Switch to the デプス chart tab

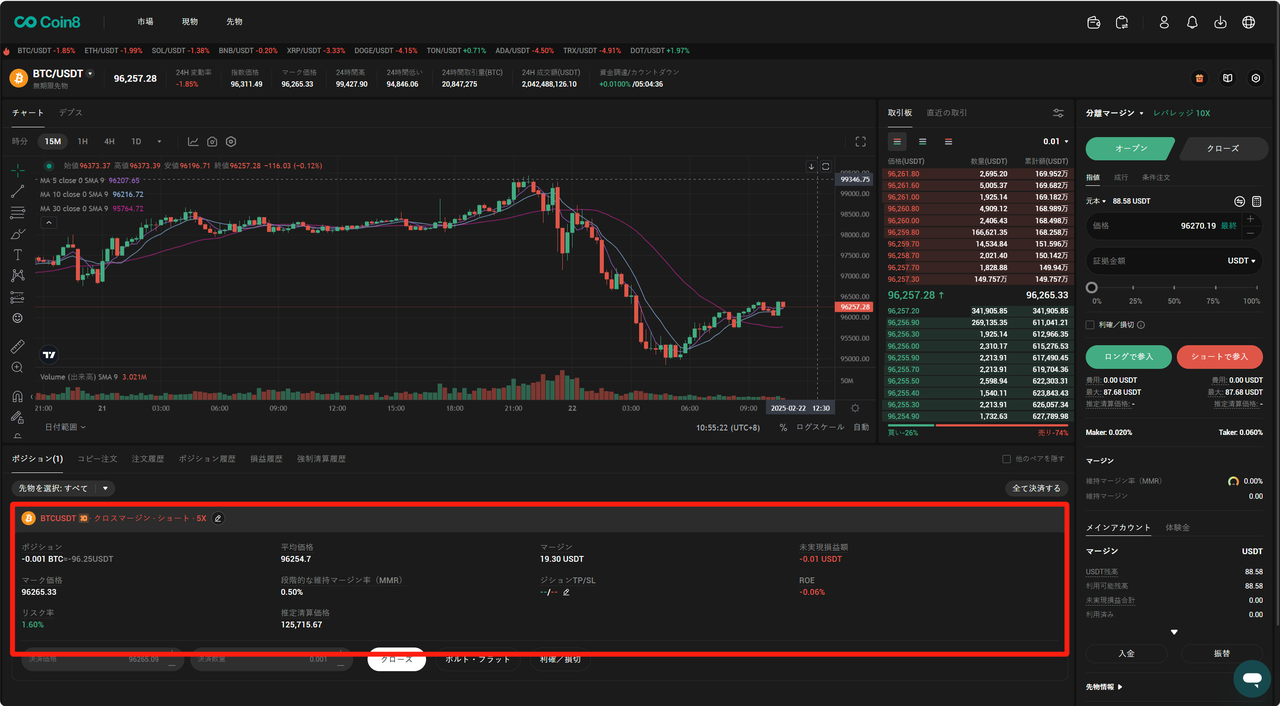(x=70, y=113)
